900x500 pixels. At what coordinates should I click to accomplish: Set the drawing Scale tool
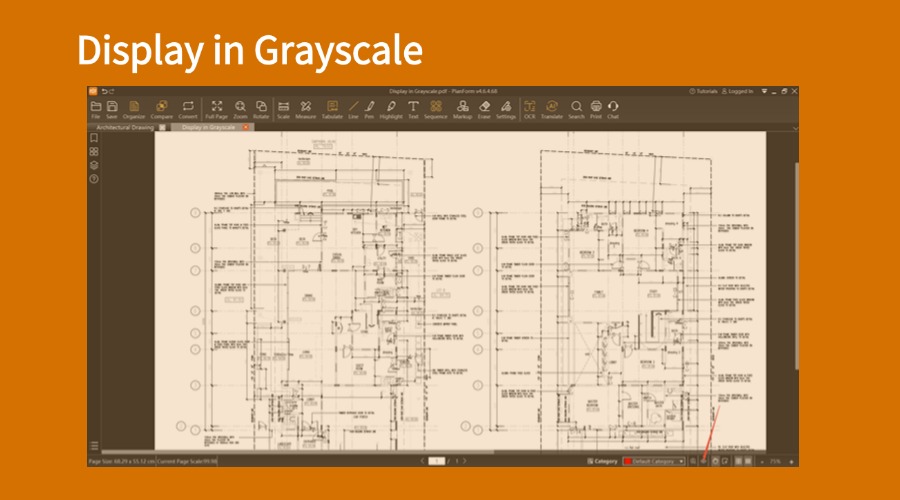(x=284, y=109)
